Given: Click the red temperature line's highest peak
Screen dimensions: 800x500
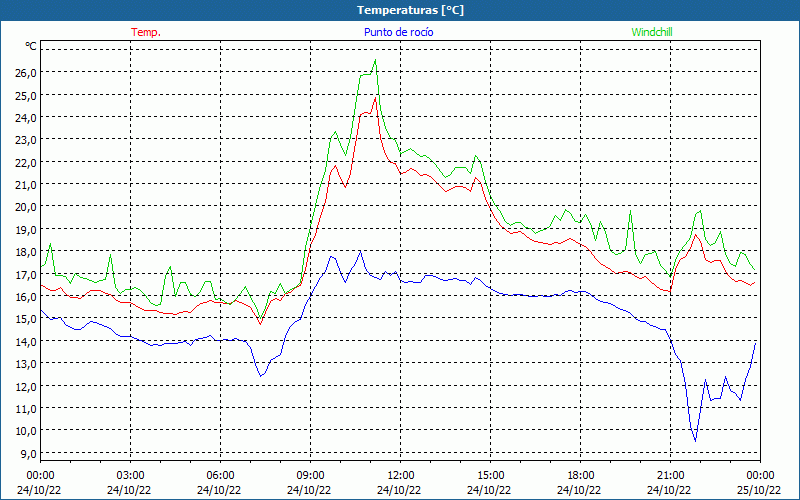Looking at the screenshot, I should 375,97.
